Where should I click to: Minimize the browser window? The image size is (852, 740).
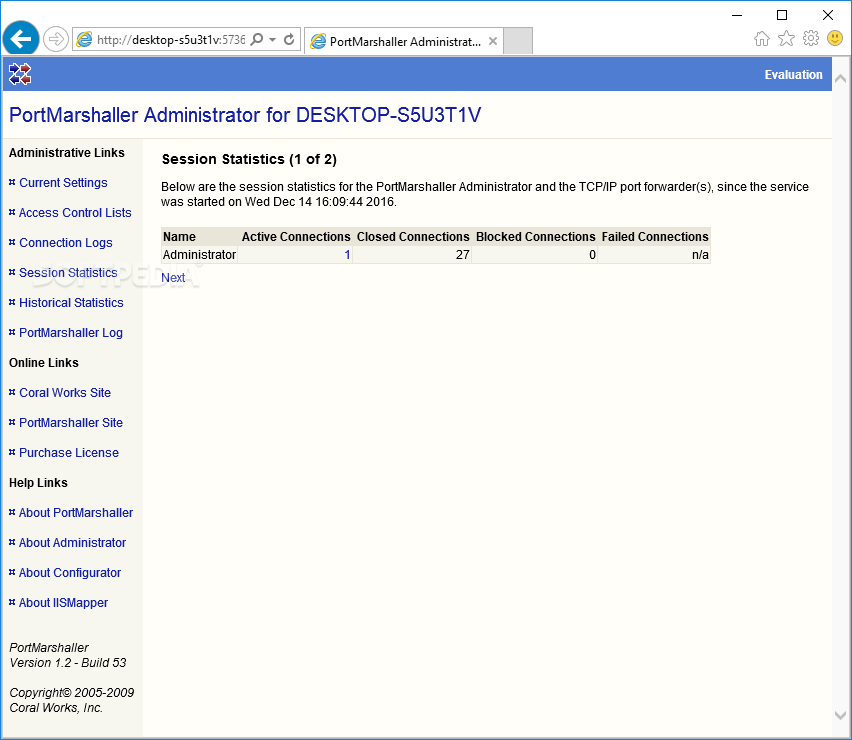click(737, 15)
